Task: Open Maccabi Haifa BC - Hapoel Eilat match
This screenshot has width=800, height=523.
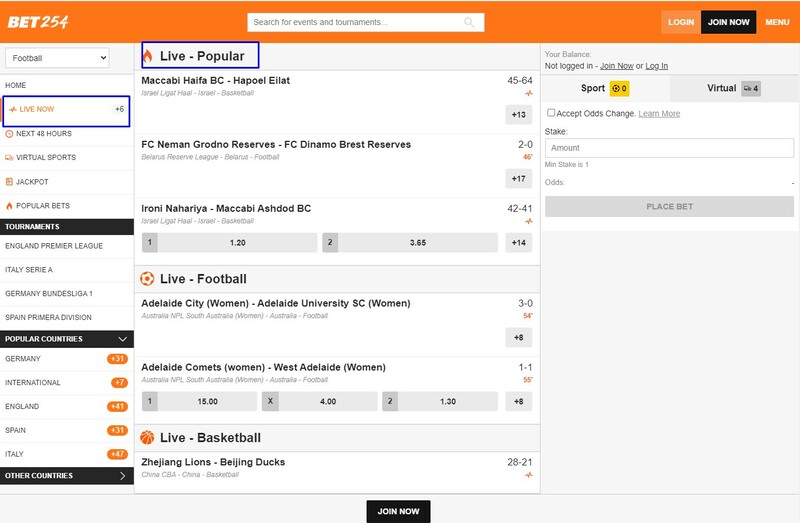Action: pos(215,81)
